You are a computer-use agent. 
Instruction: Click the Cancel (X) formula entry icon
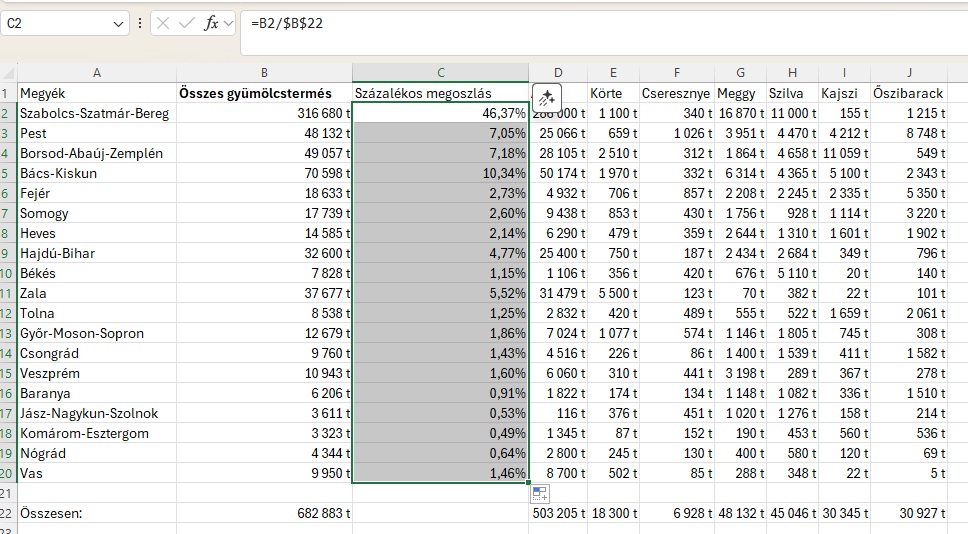164,23
